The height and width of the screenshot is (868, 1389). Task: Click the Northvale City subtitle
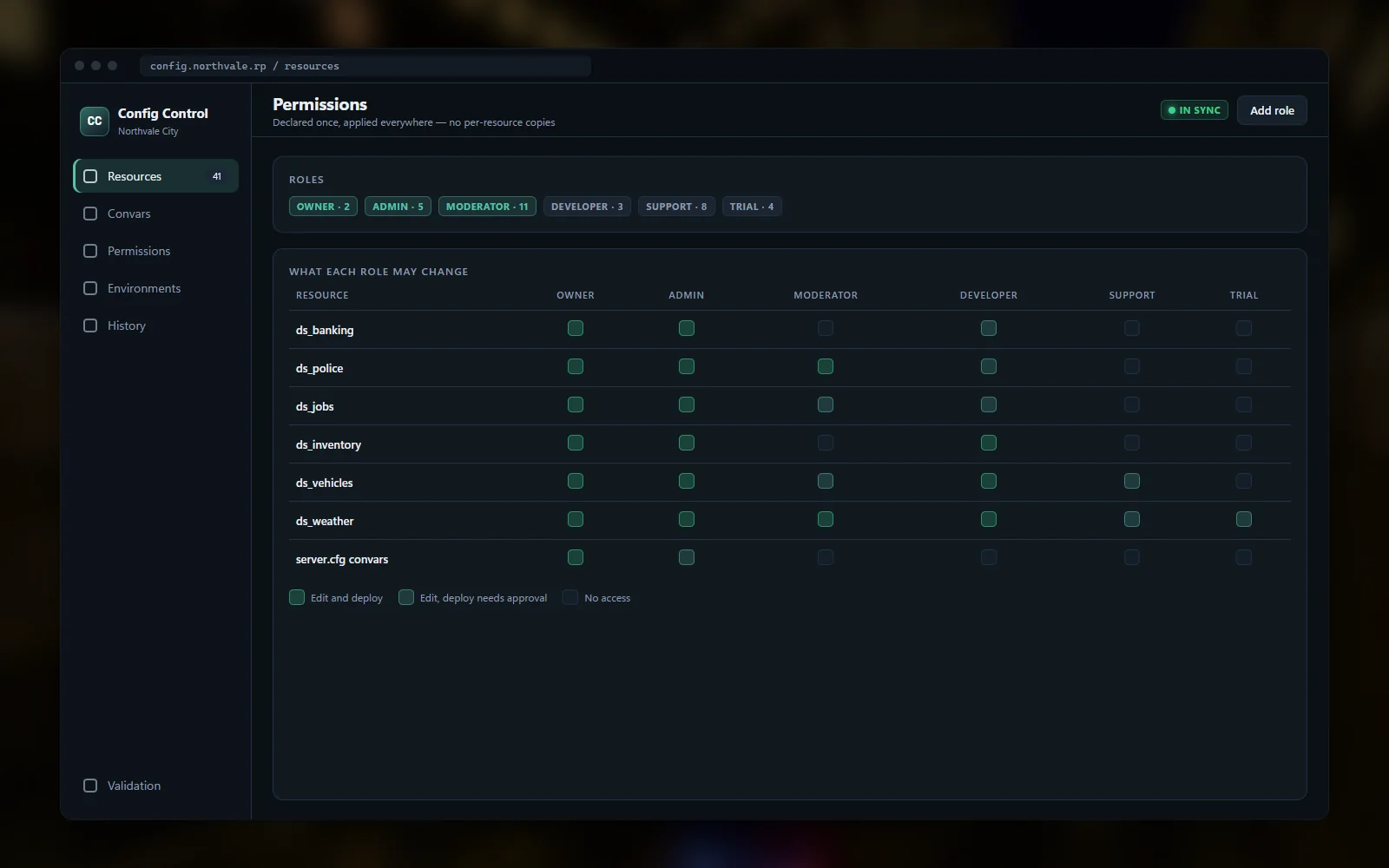148,131
